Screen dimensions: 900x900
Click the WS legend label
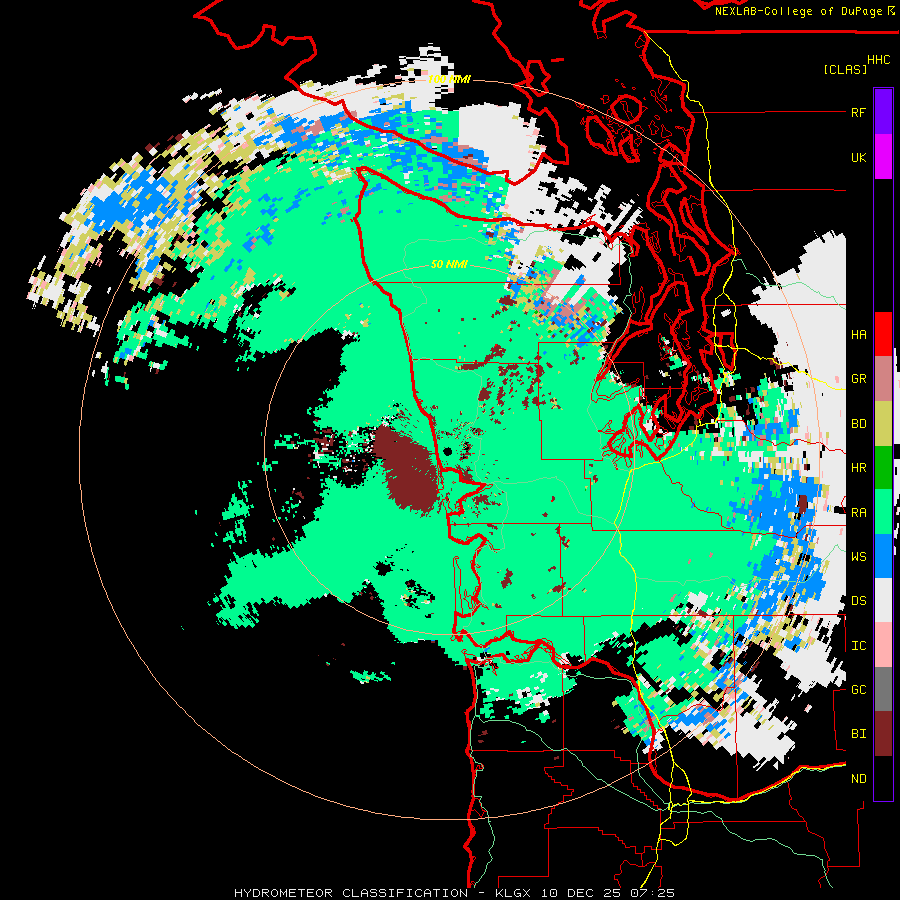(x=858, y=557)
